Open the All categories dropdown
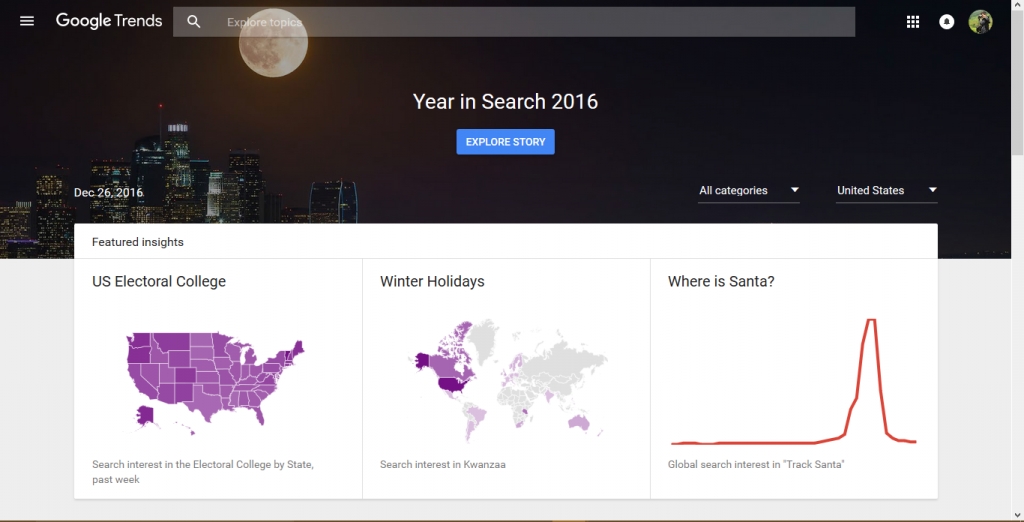Screen dimensions: 1024x522 coord(749,191)
